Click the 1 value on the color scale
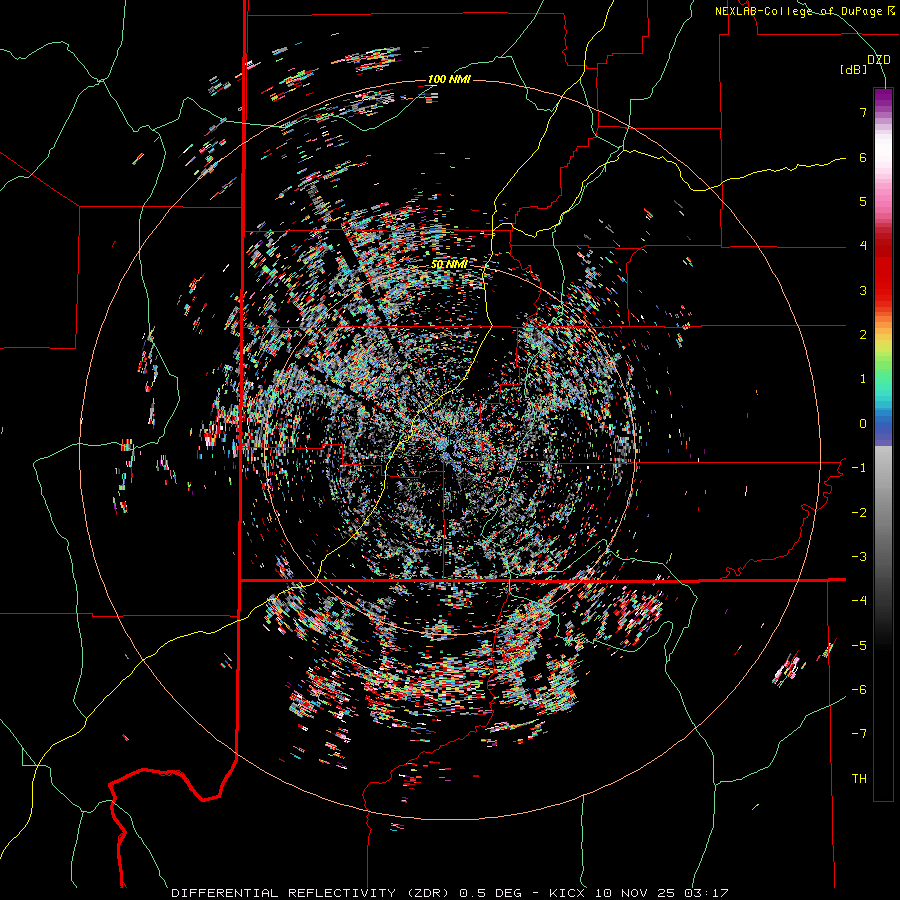900x900 pixels. coord(863,379)
